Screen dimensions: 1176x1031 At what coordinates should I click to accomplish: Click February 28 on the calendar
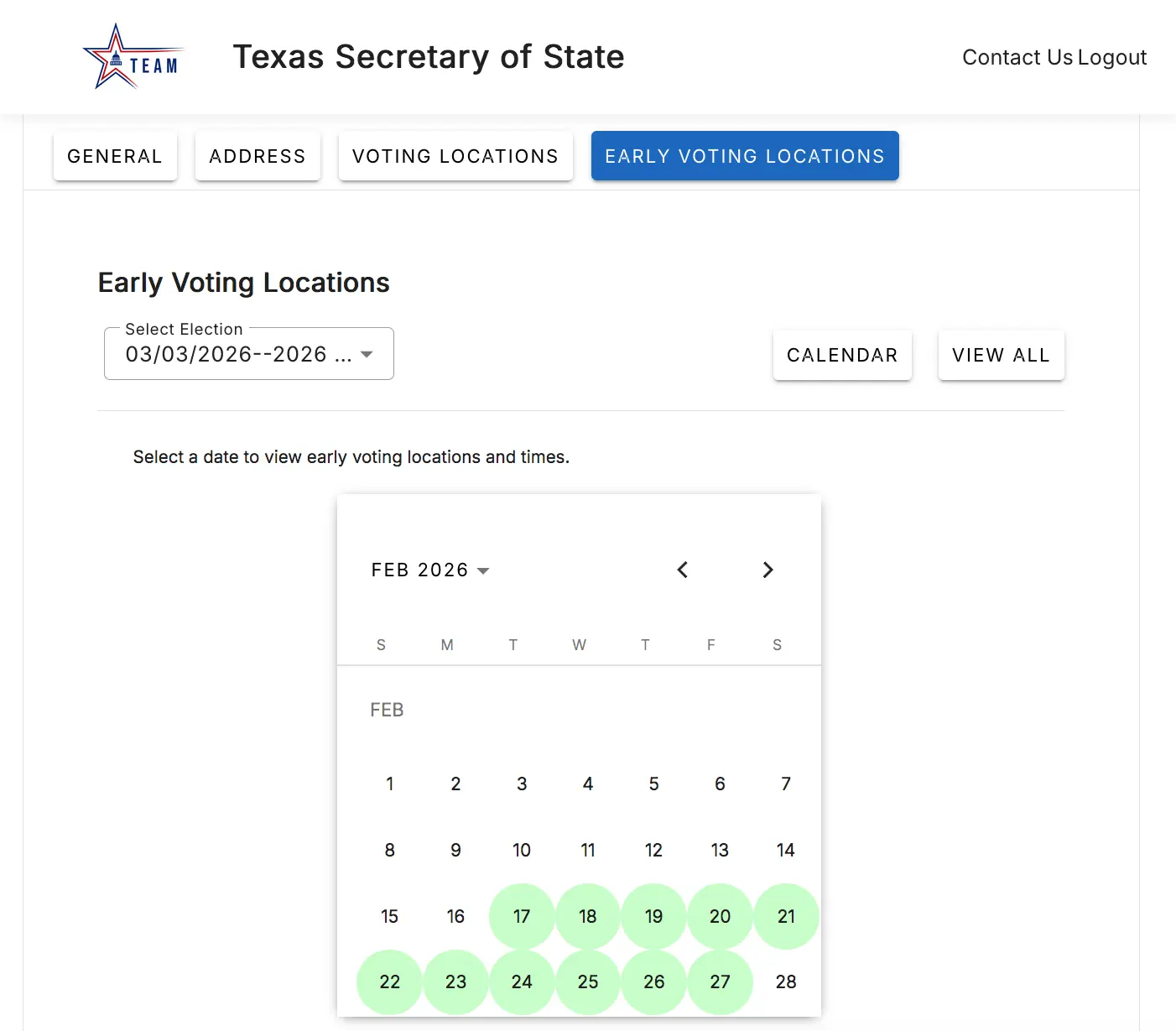point(786,982)
